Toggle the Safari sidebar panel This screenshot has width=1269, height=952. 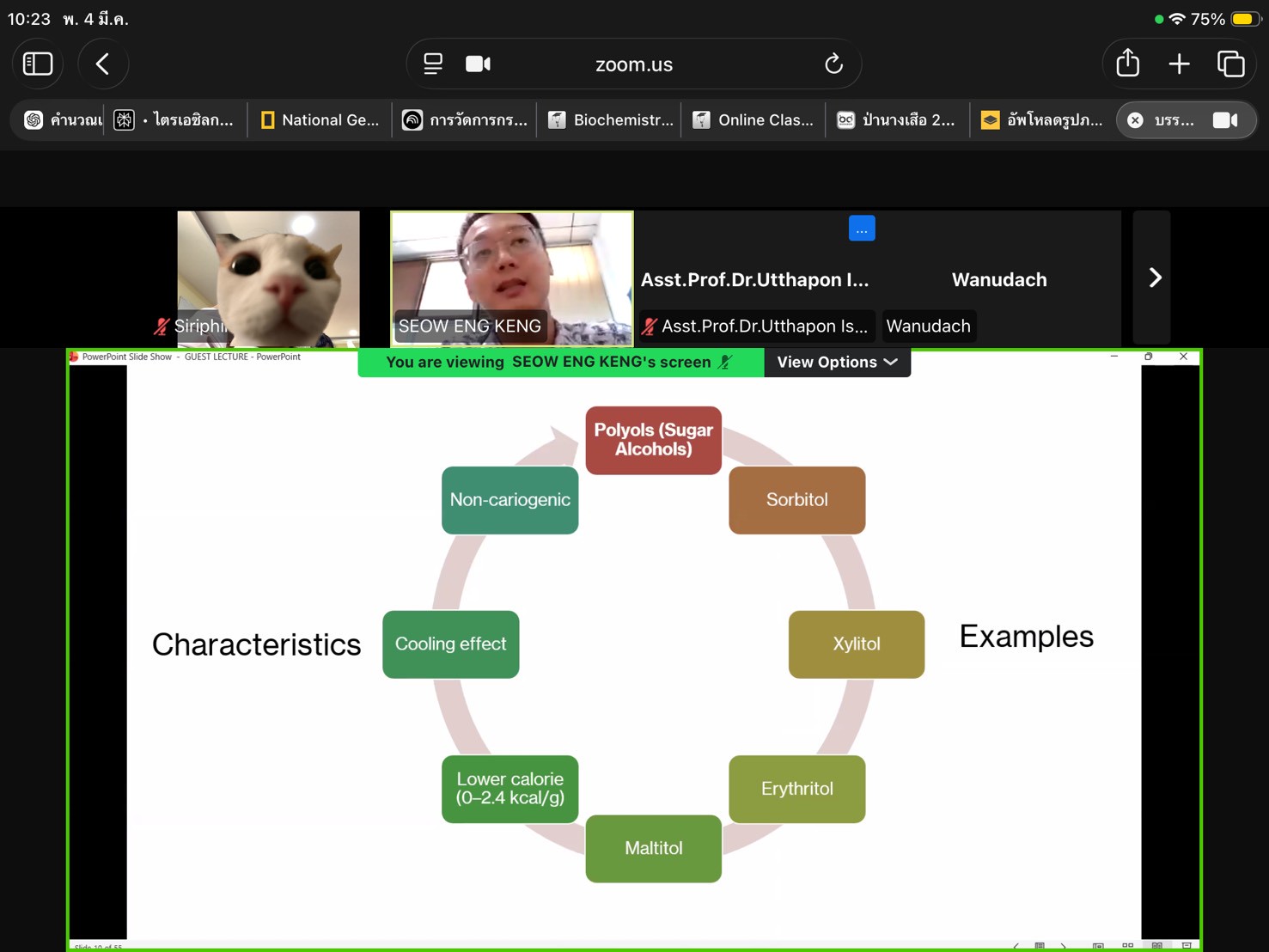(x=38, y=64)
